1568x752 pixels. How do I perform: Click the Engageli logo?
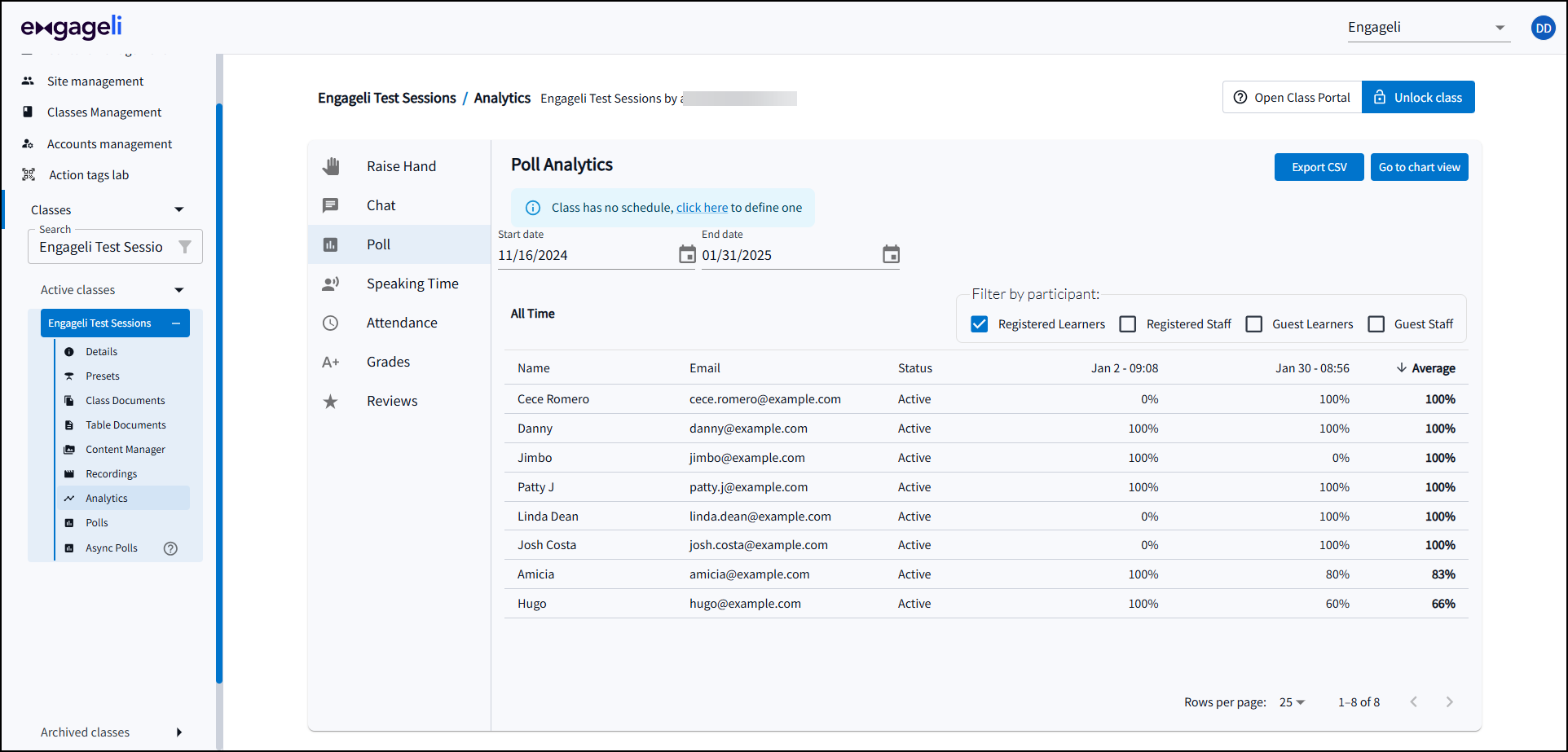click(x=72, y=28)
